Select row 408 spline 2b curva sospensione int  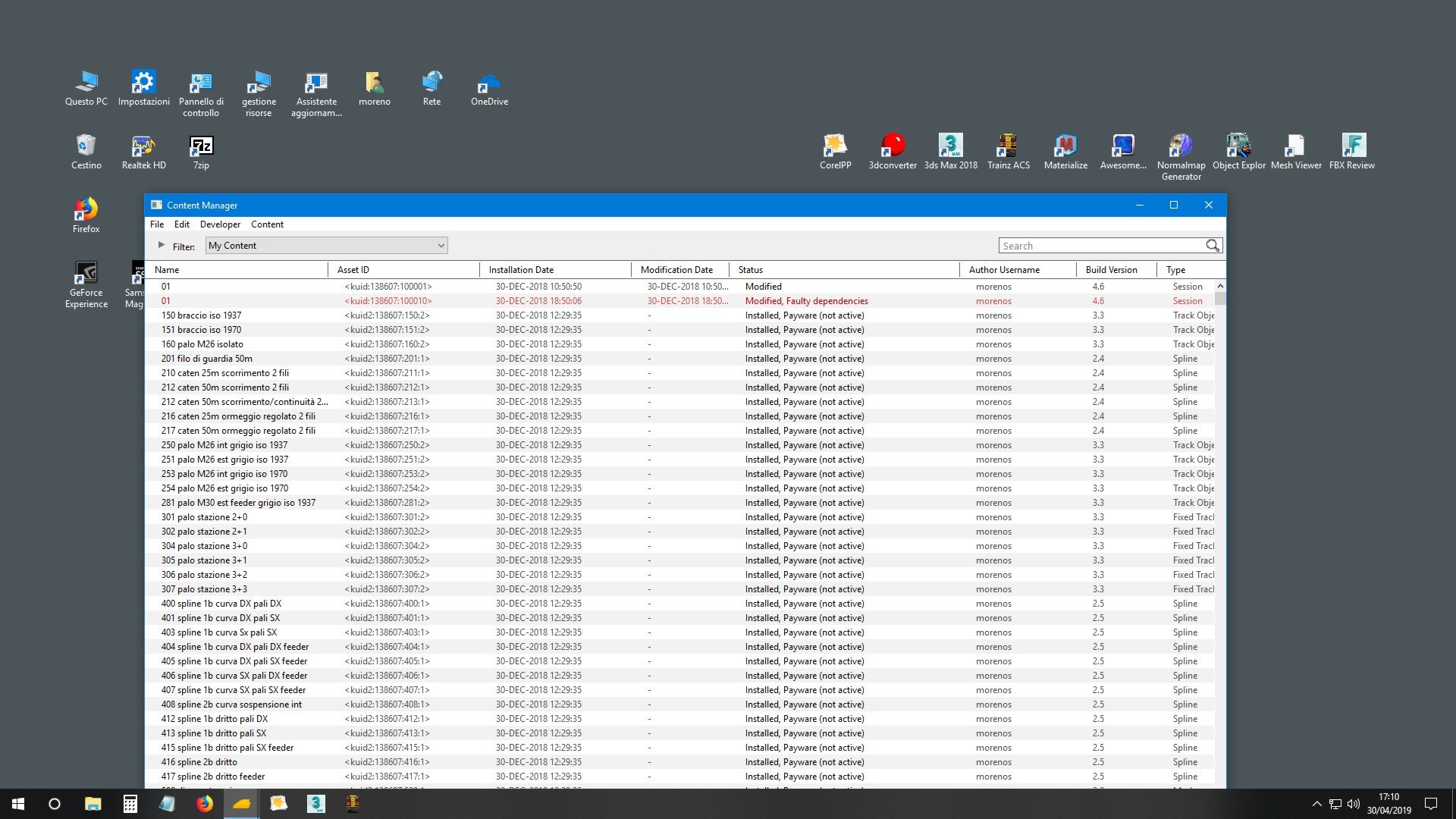680,704
